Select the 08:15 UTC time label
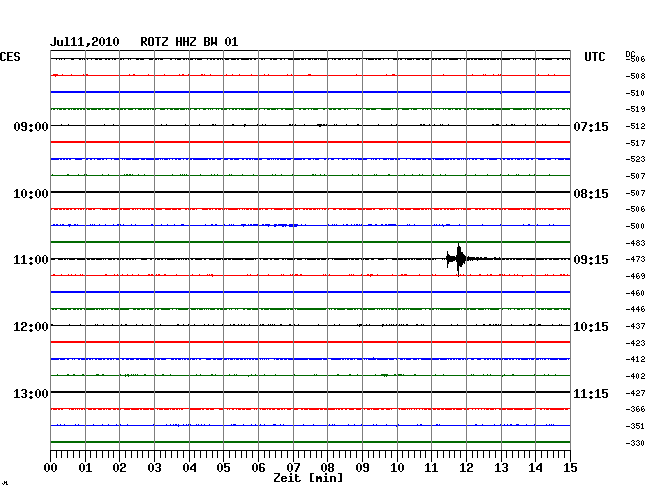The width and height of the screenshot is (650, 494). [591, 194]
